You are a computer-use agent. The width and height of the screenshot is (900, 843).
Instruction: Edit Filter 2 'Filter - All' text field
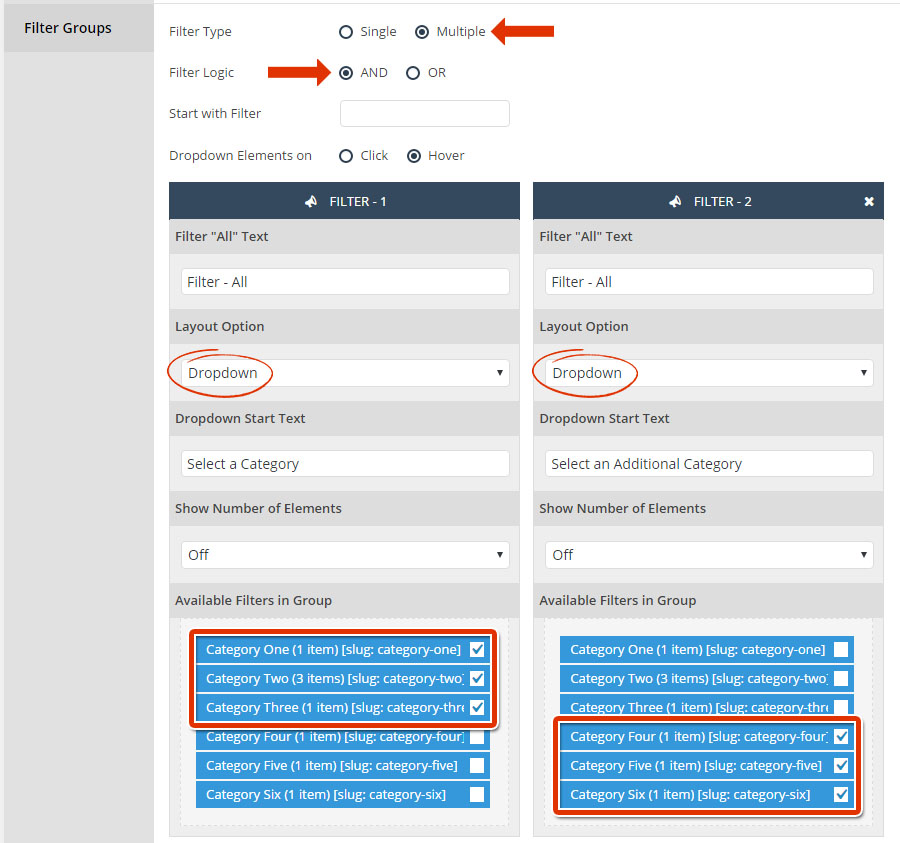click(x=709, y=282)
